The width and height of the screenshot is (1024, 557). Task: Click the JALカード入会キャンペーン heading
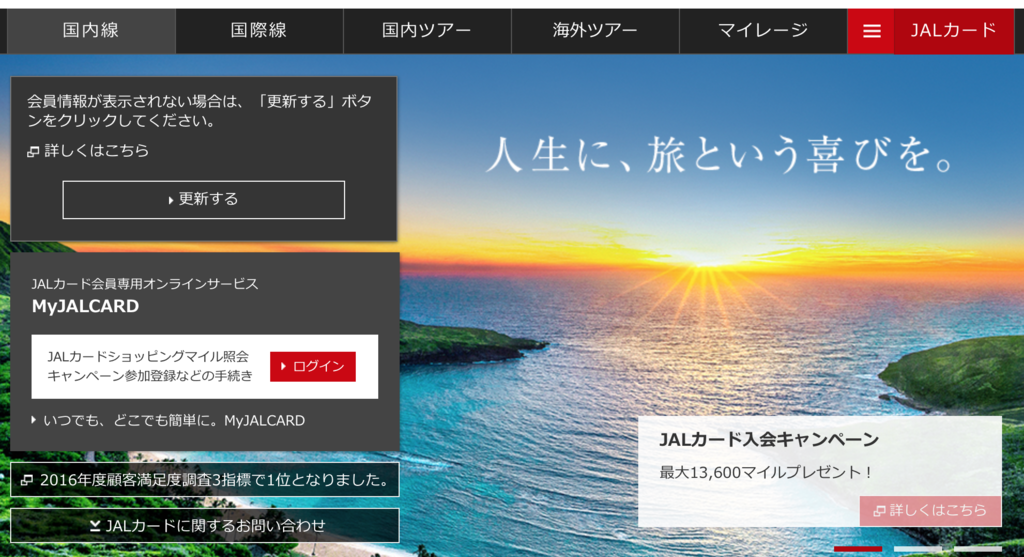[769, 440]
